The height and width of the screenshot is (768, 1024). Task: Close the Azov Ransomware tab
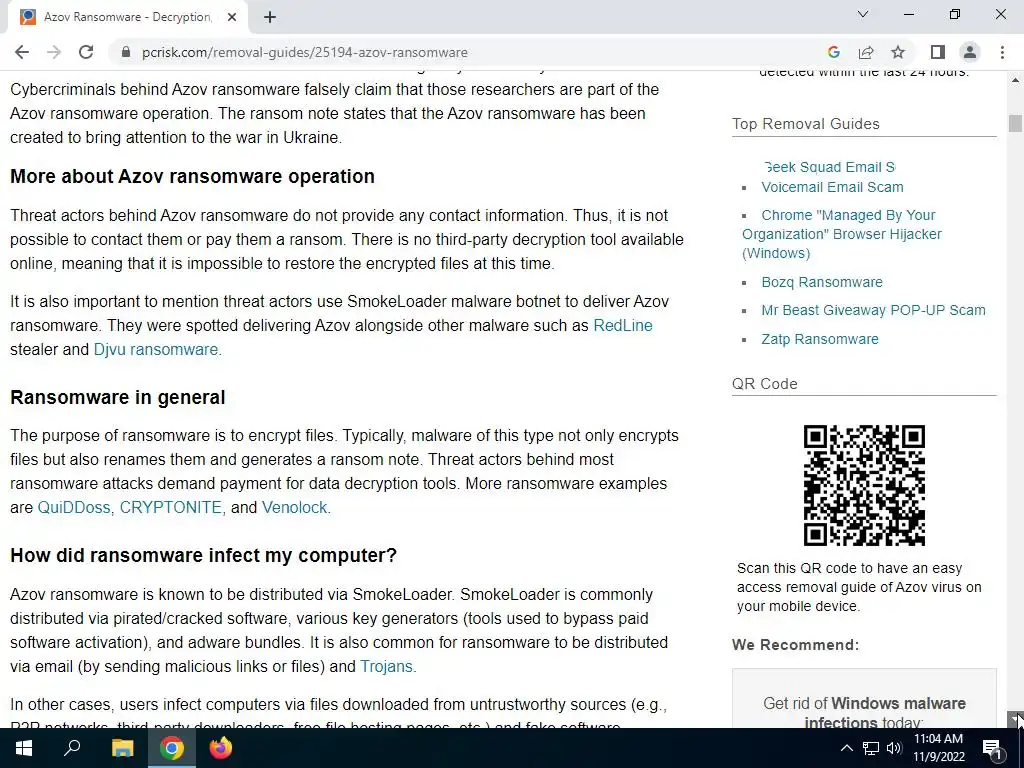[232, 18]
